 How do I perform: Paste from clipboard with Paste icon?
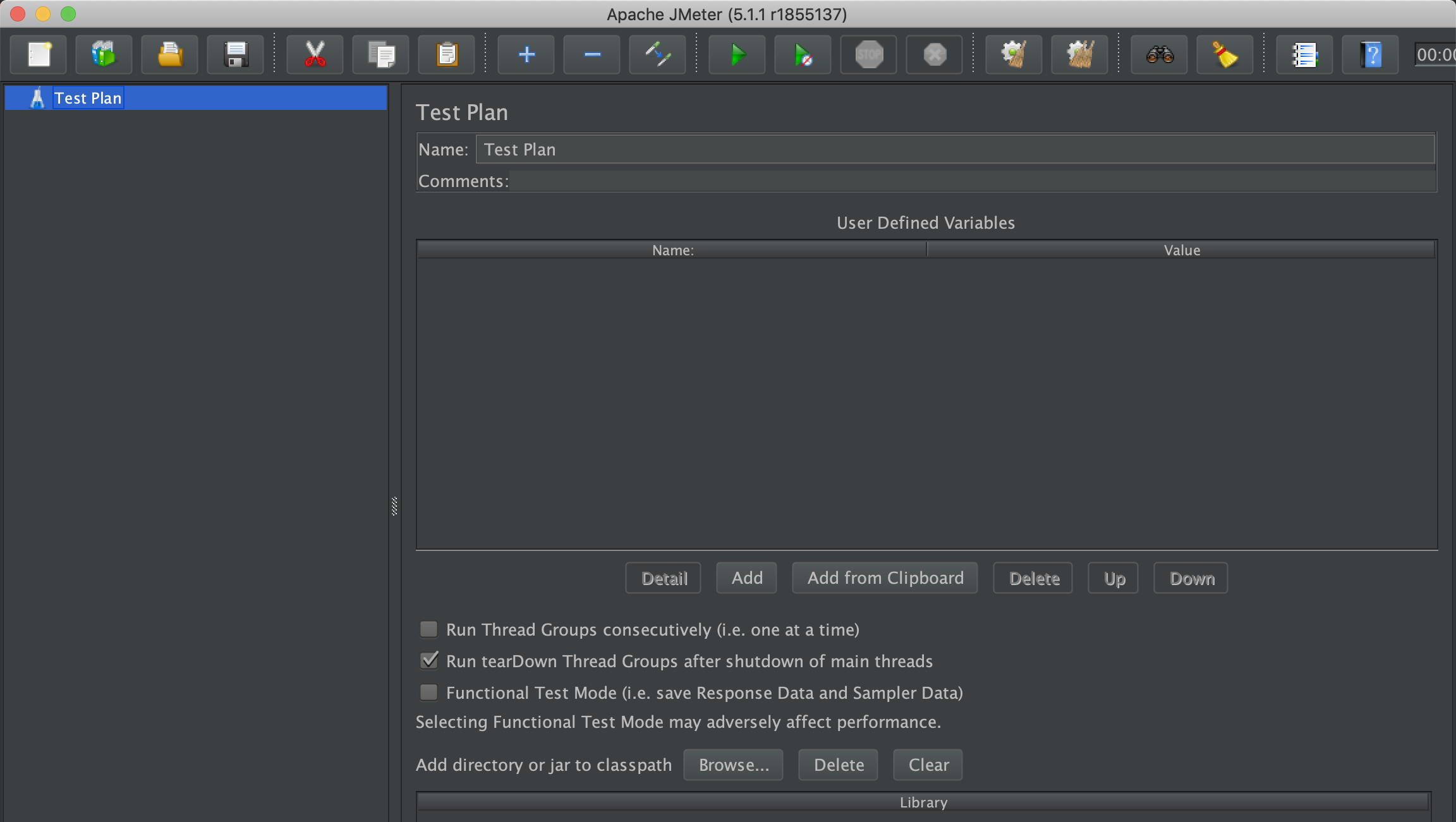pos(446,55)
